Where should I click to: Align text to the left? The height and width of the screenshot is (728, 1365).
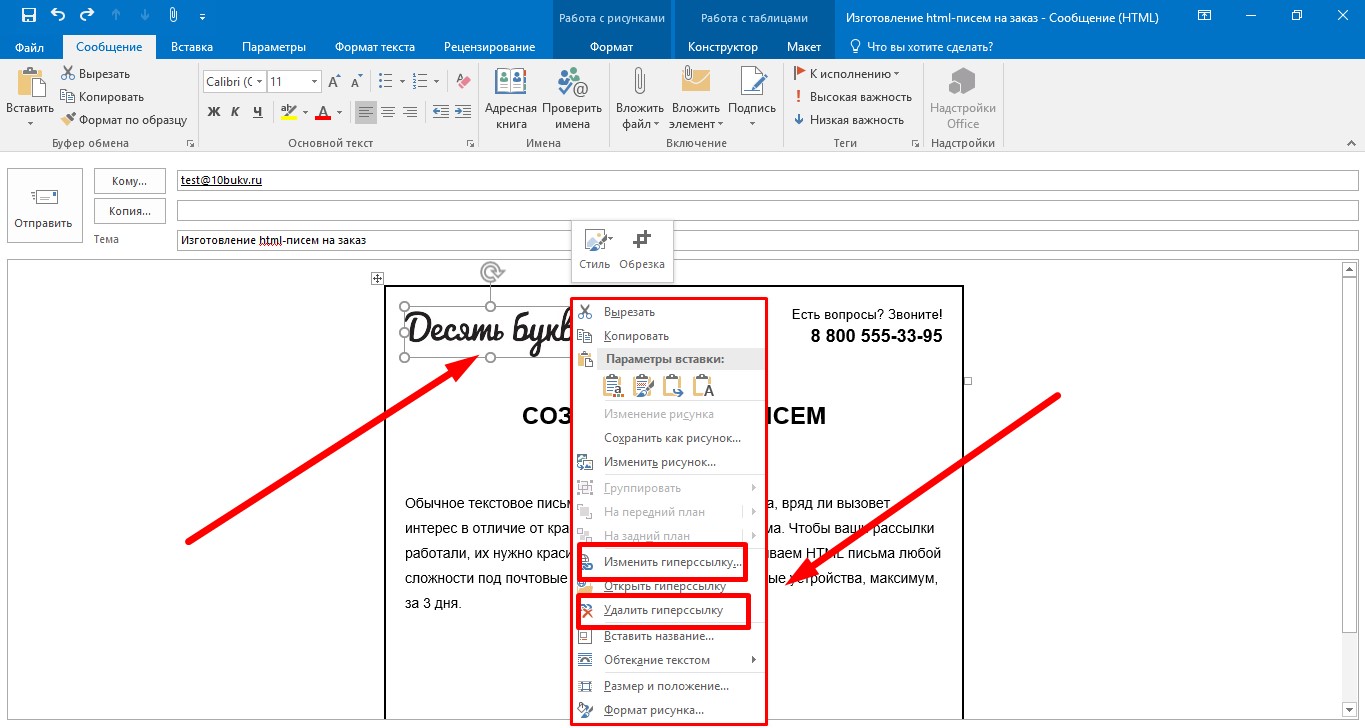pyautogui.click(x=366, y=112)
